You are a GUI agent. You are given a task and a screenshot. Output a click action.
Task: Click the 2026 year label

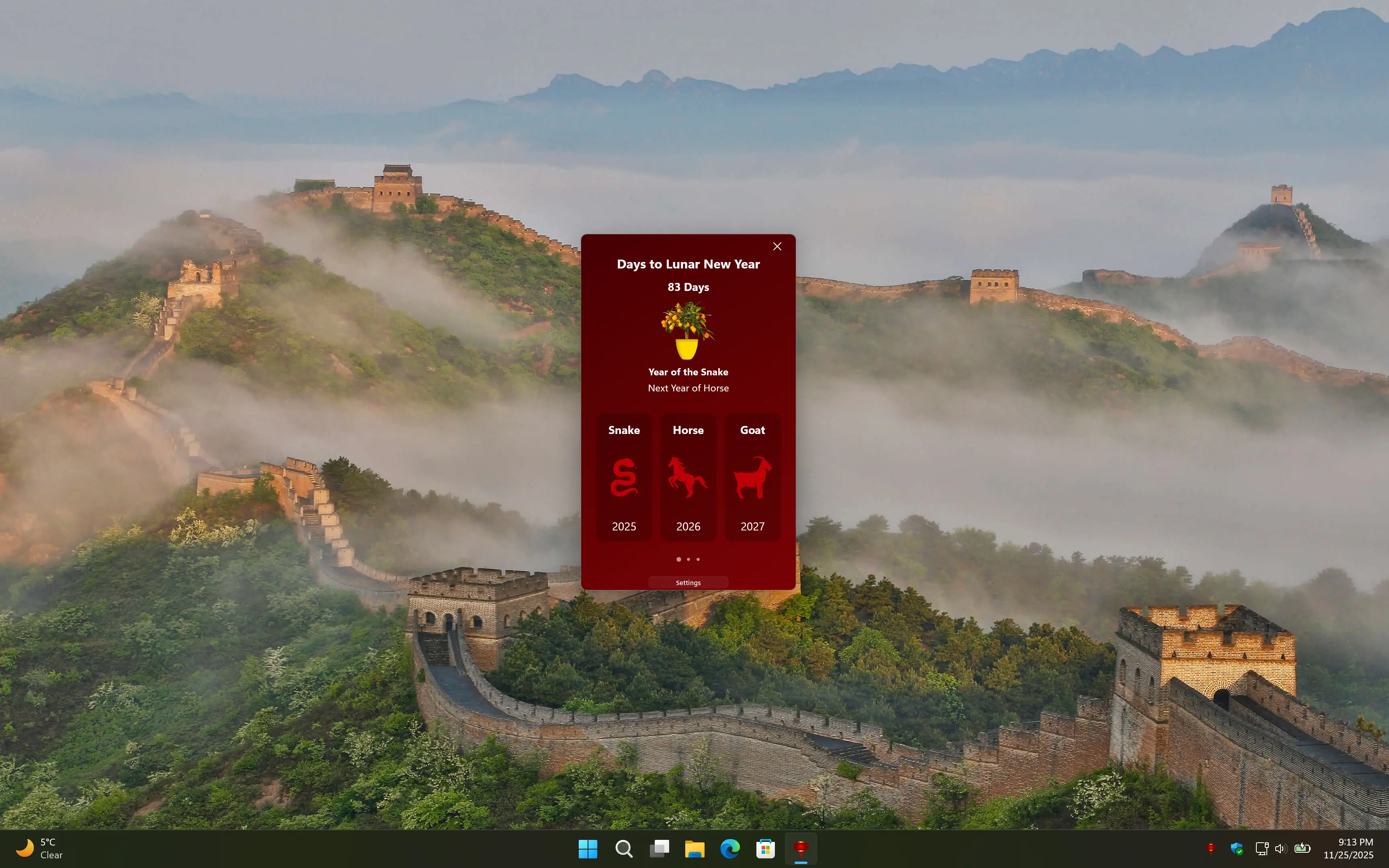688,526
